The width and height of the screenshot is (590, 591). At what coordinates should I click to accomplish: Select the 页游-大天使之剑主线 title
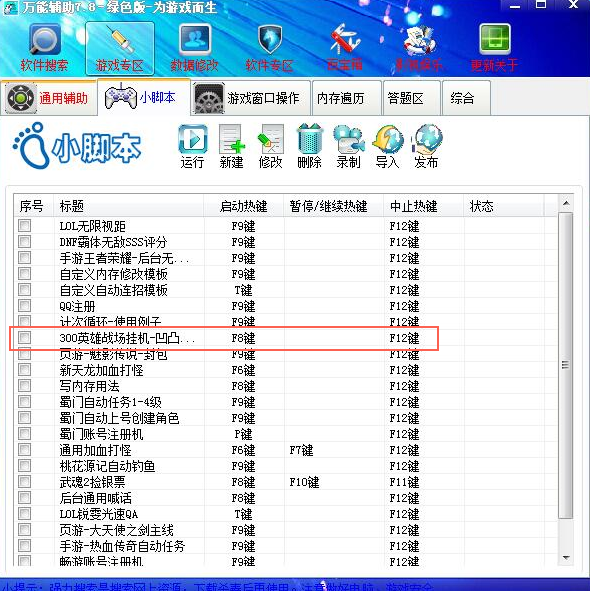tap(116, 530)
